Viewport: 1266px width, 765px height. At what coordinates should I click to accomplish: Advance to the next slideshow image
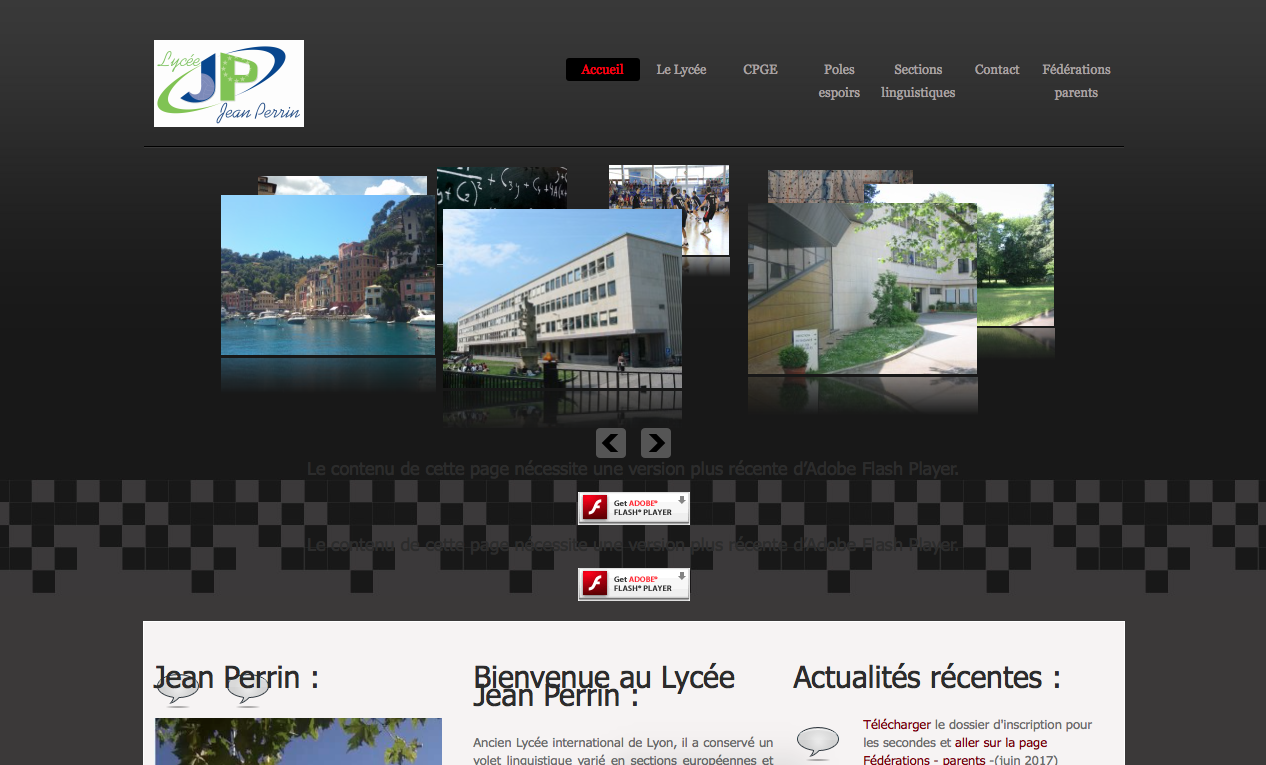[656, 443]
